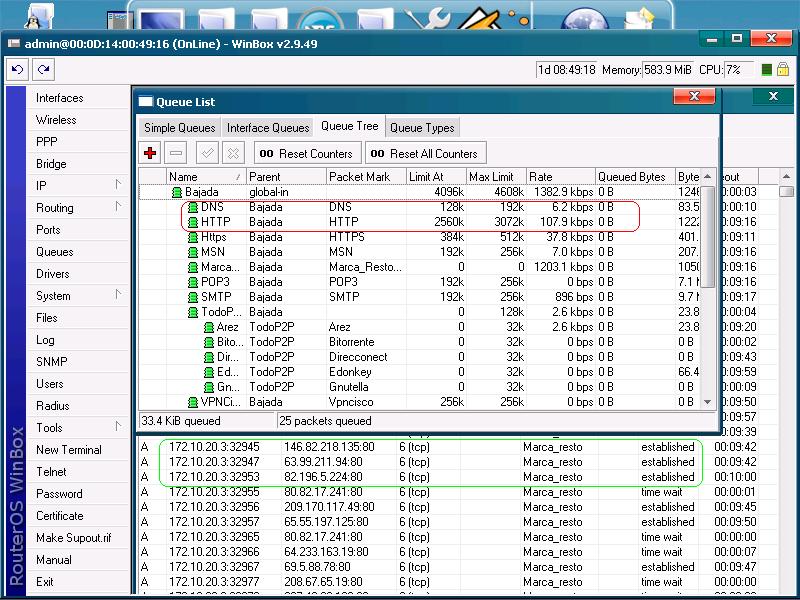800x600 pixels.
Task: Open Queues in the sidebar menu
Action: [x=55, y=252]
